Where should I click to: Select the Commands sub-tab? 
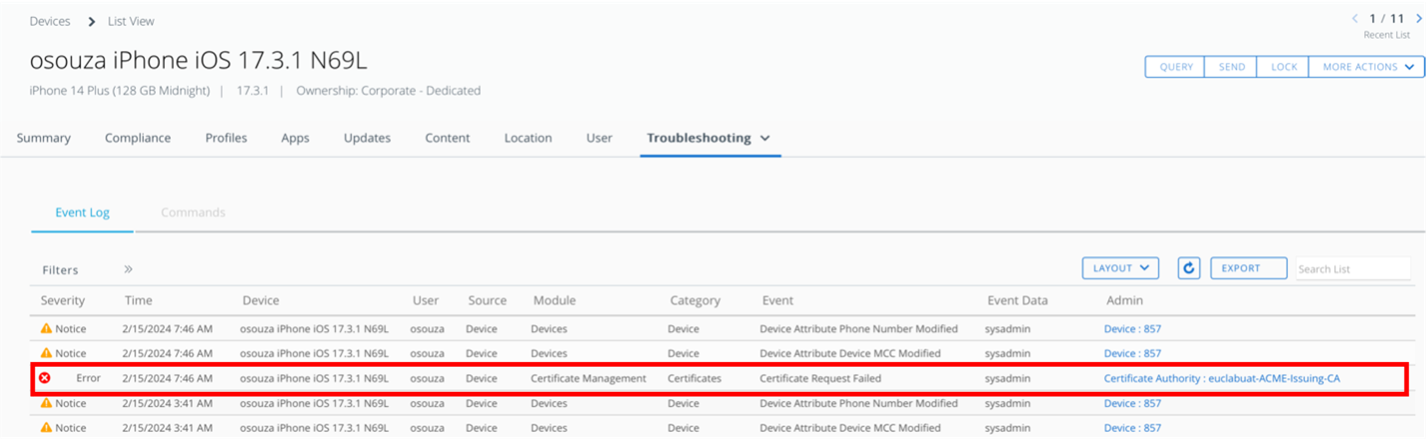(193, 212)
